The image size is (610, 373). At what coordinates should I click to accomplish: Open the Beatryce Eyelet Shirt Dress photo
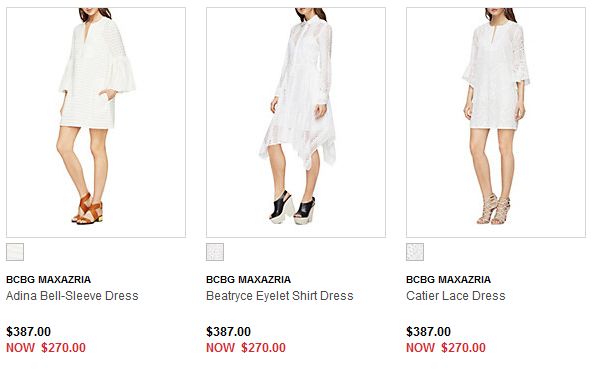296,122
